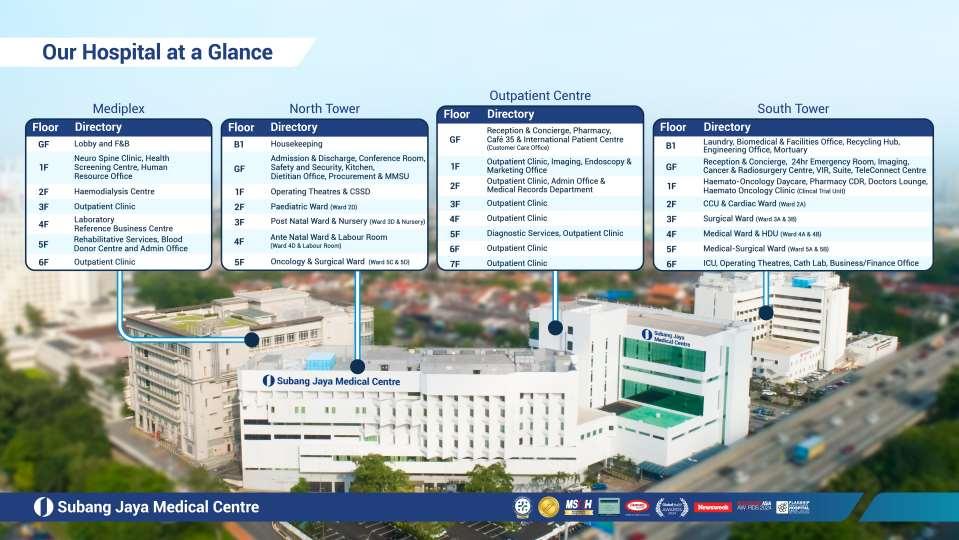
Task: Click the '5F' floor label in Mediplex
Action: pyautogui.click(x=43, y=245)
